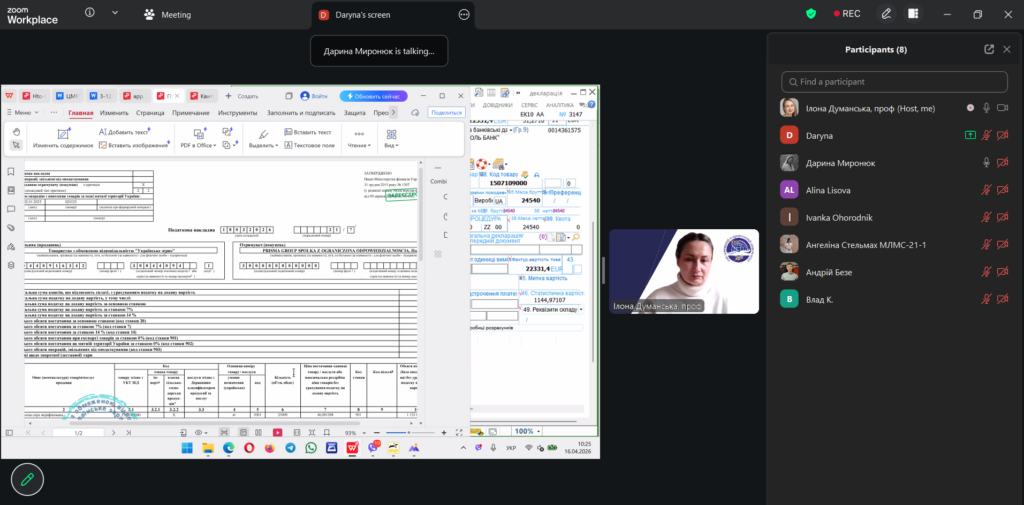The height and width of the screenshot is (505, 1024).
Task: Click the Обновить сейчас button
Action: point(374,96)
